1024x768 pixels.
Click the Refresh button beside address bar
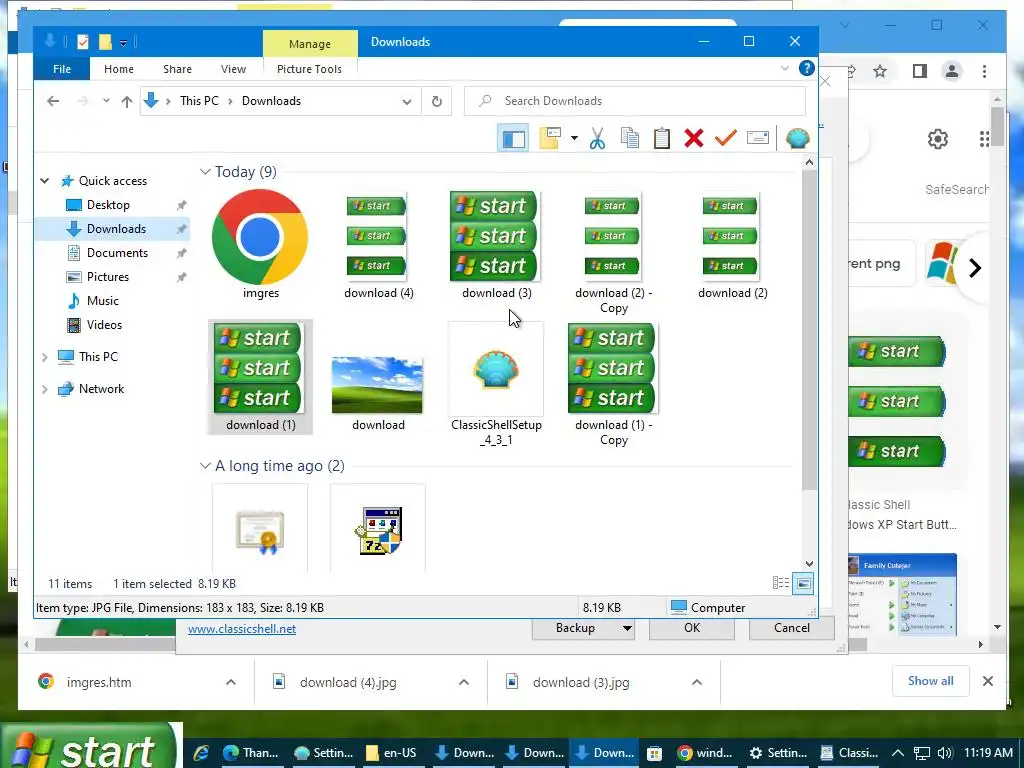(x=437, y=101)
